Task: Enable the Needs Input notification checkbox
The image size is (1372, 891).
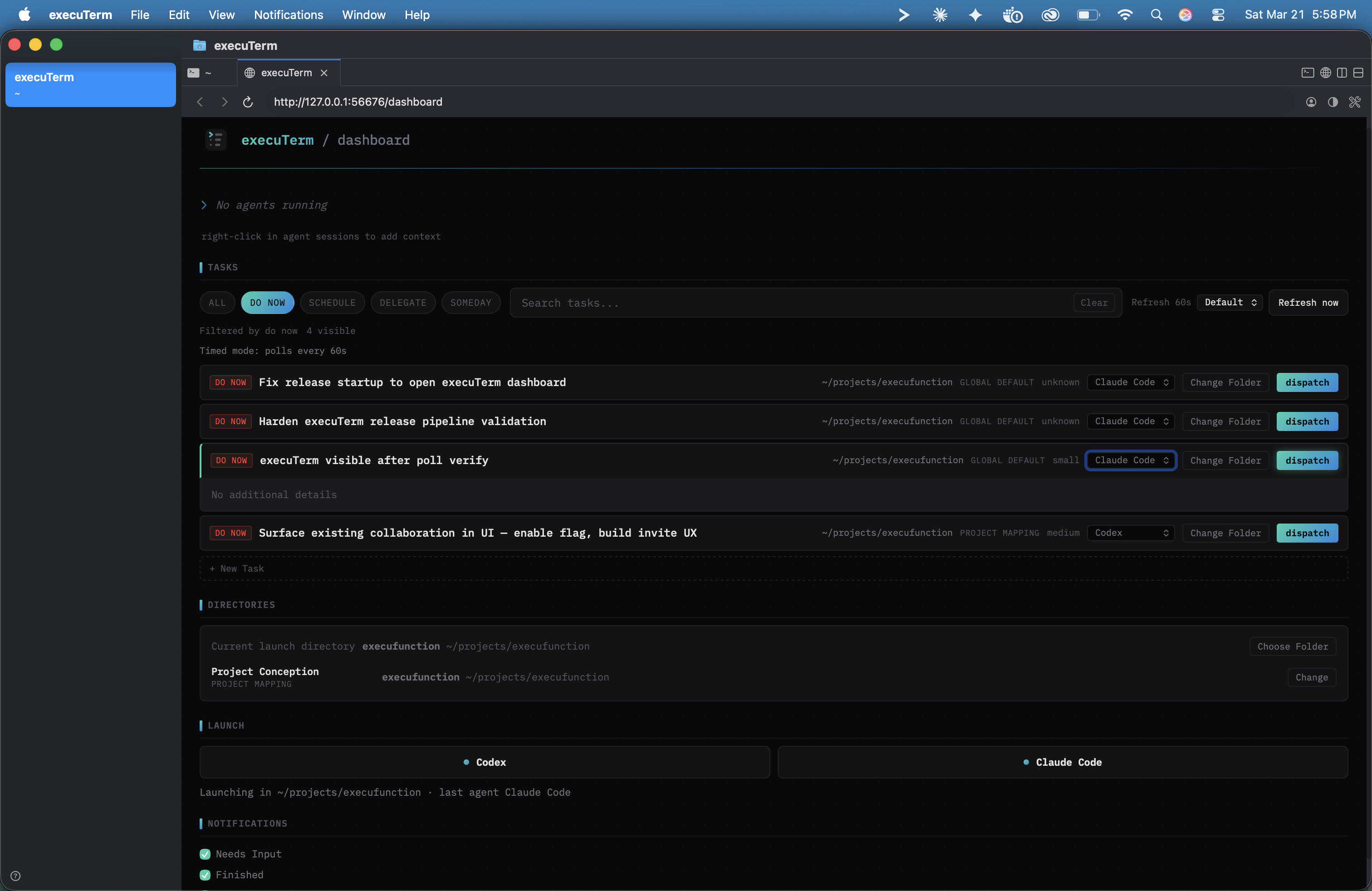Action: click(205, 854)
